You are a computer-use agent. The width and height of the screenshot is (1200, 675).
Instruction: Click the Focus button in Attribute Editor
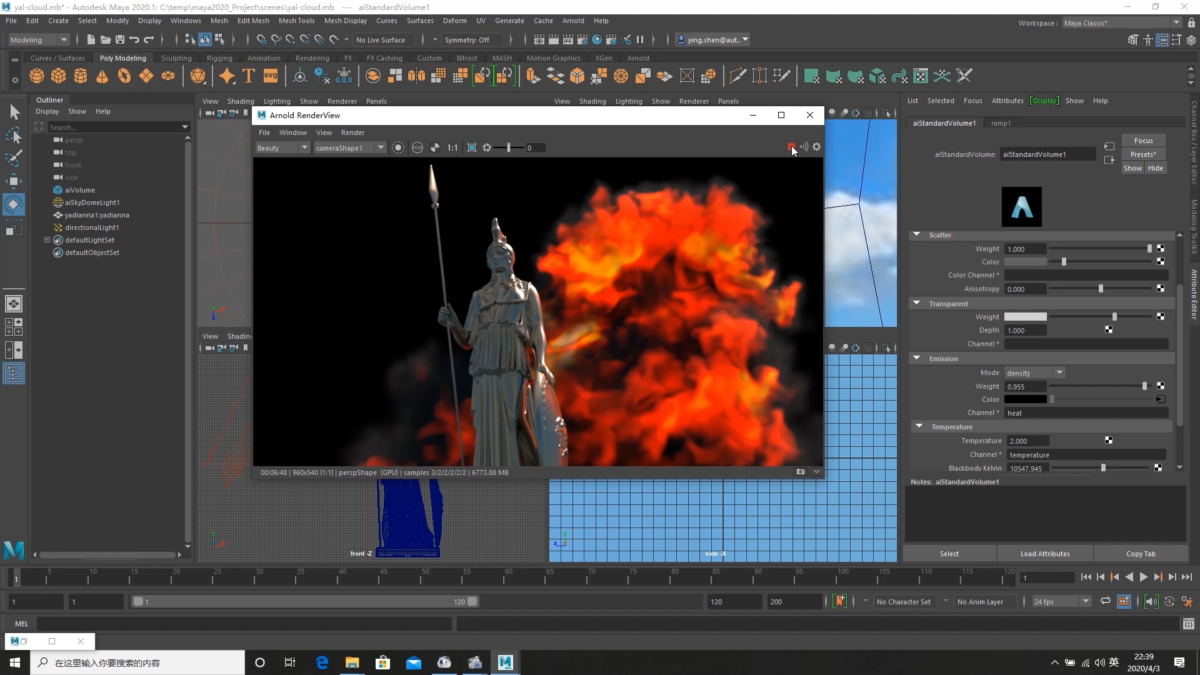pyautogui.click(x=1143, y=141)
